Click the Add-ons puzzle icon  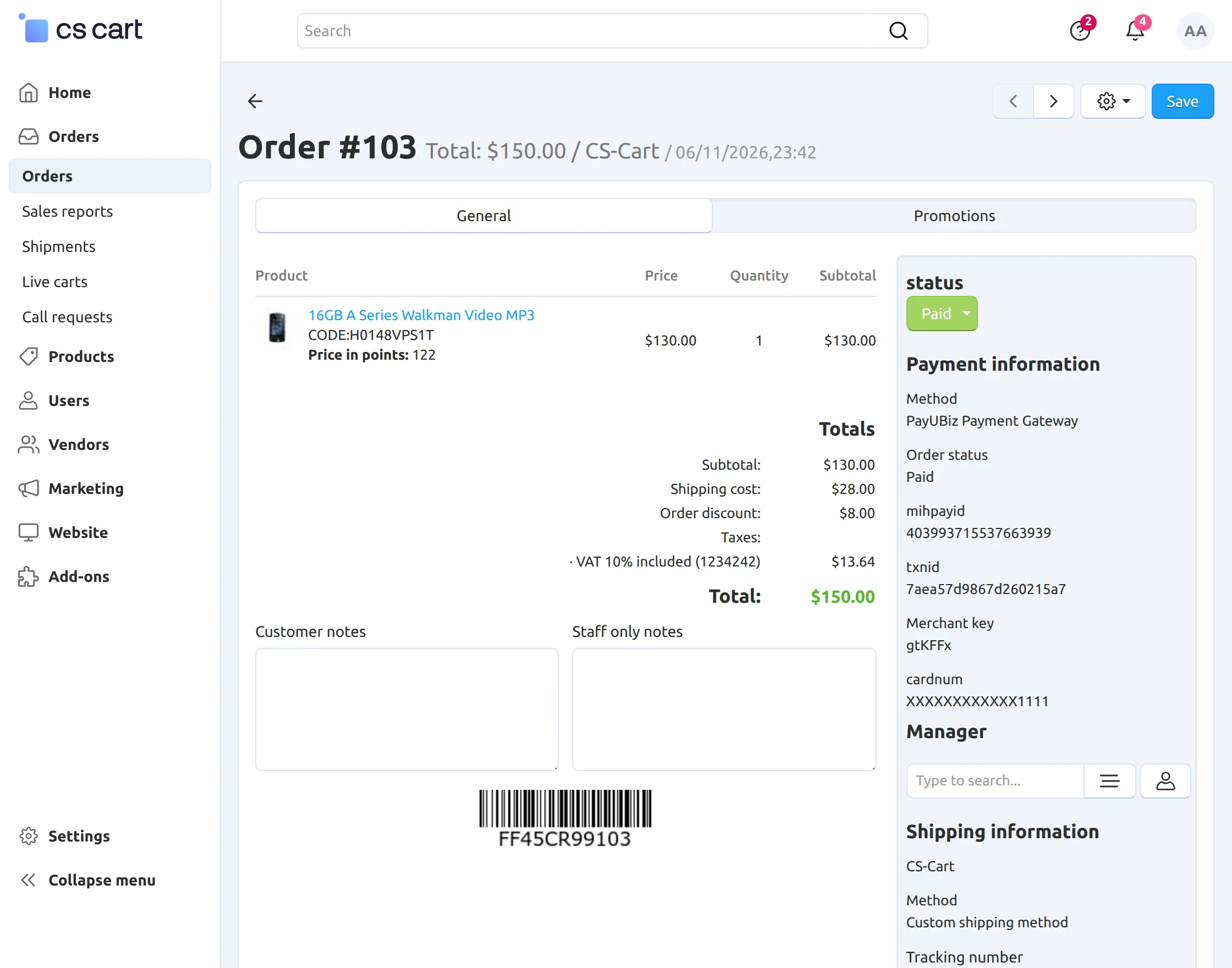point(29,577)
